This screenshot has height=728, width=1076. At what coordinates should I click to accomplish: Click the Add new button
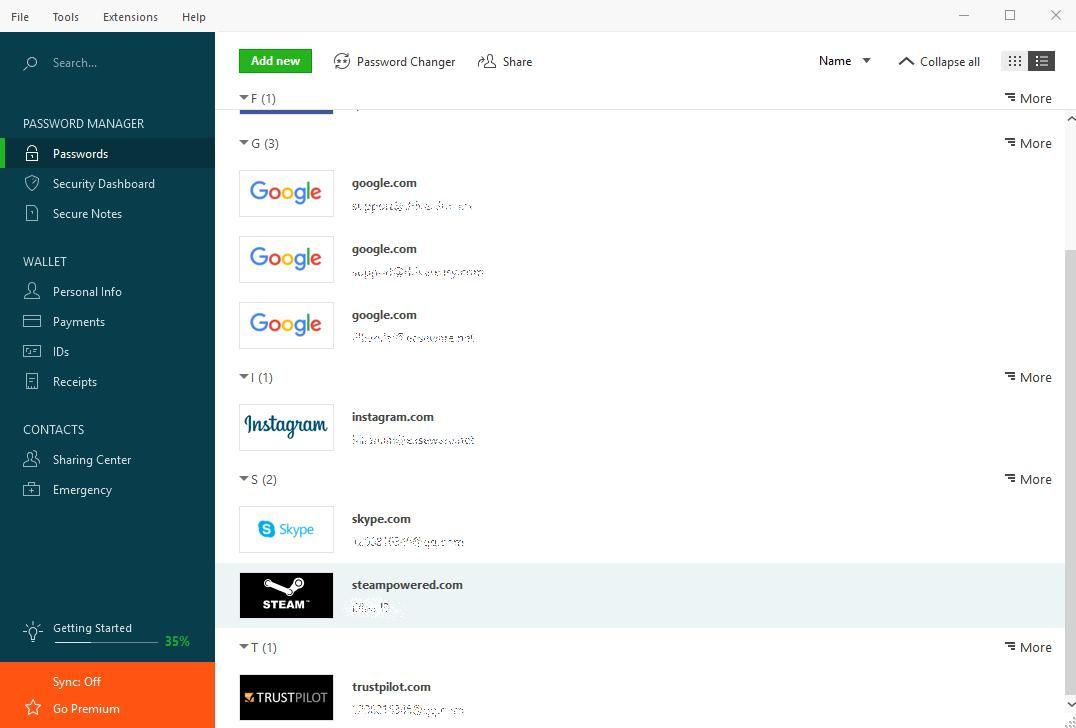pyautogui.click(x=275, y=61)
